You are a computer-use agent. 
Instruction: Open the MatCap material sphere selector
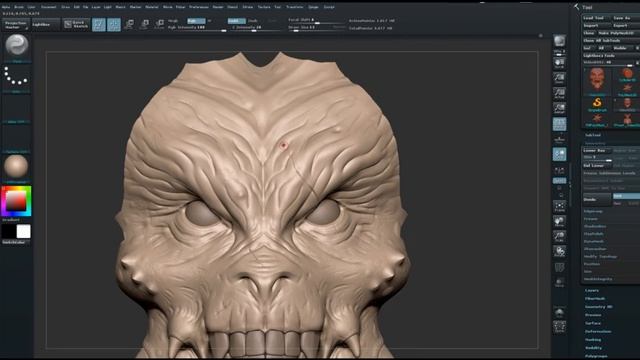point(16,167)
